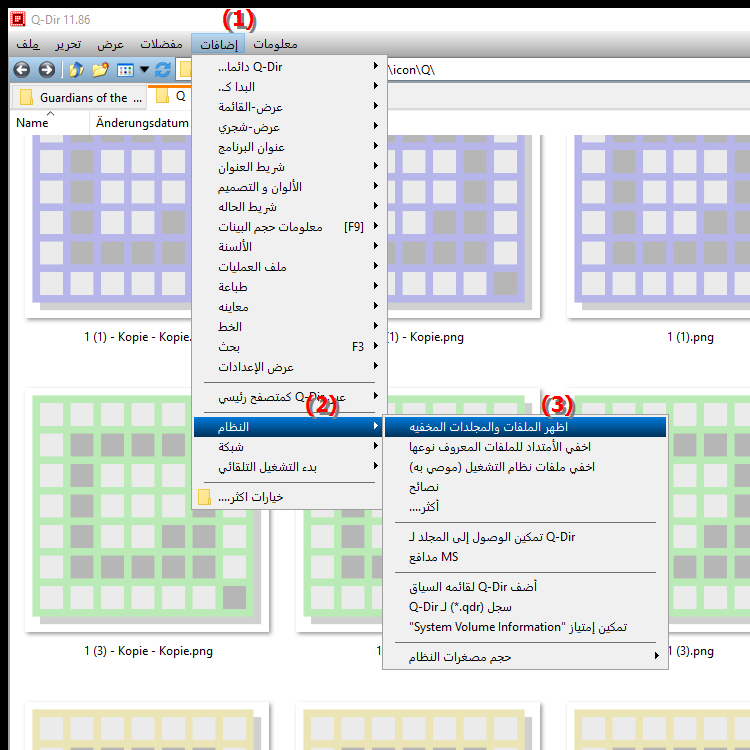Viewport: 750px width, 750px height.
Task: Expand the الألوان و التصميم submenu
Action: pyautogui.click(x=289, y=187)
